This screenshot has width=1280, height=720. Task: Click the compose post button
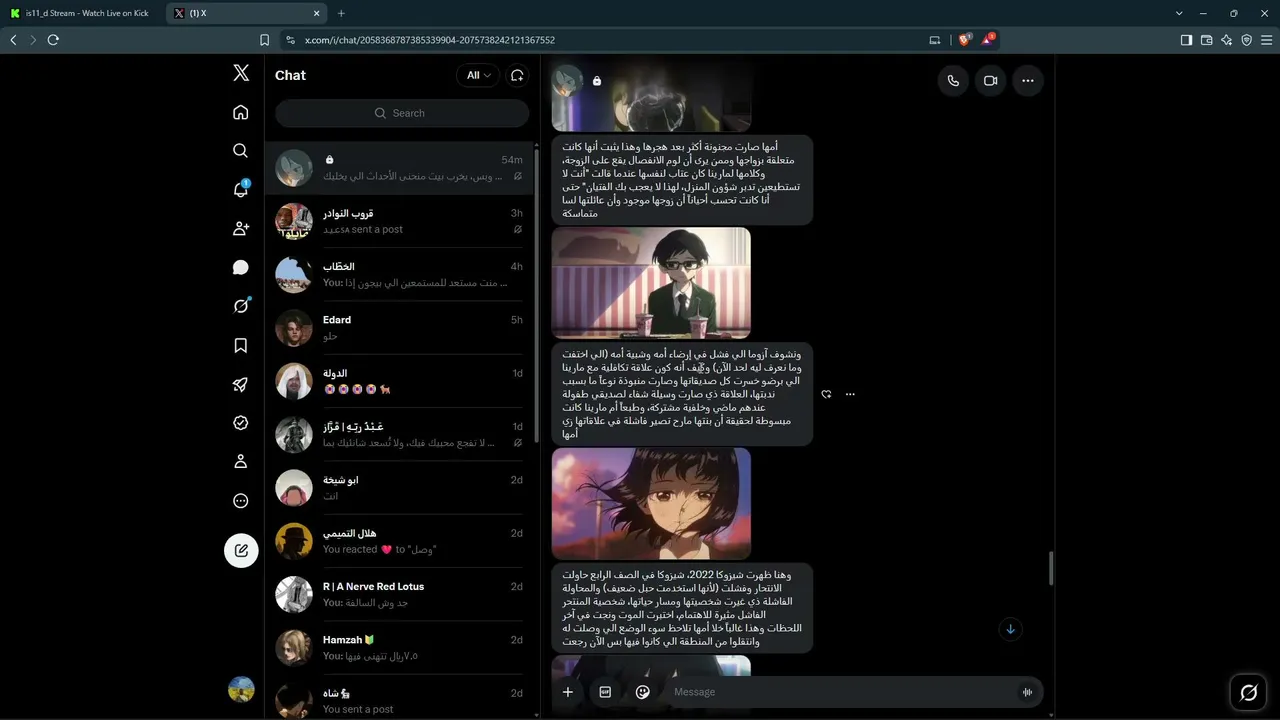[x=241, y=550]
